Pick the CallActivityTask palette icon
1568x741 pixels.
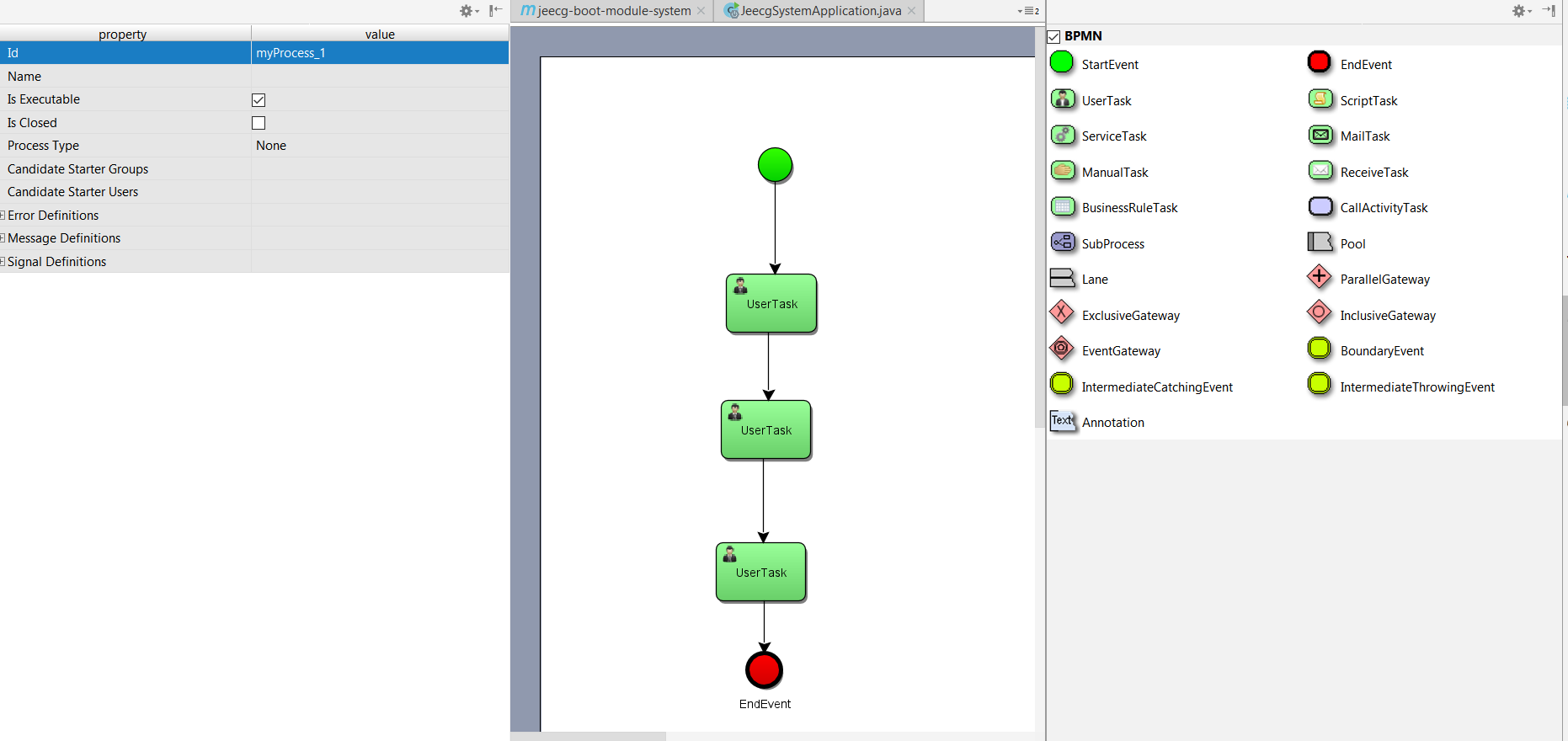click(1320, 206)
